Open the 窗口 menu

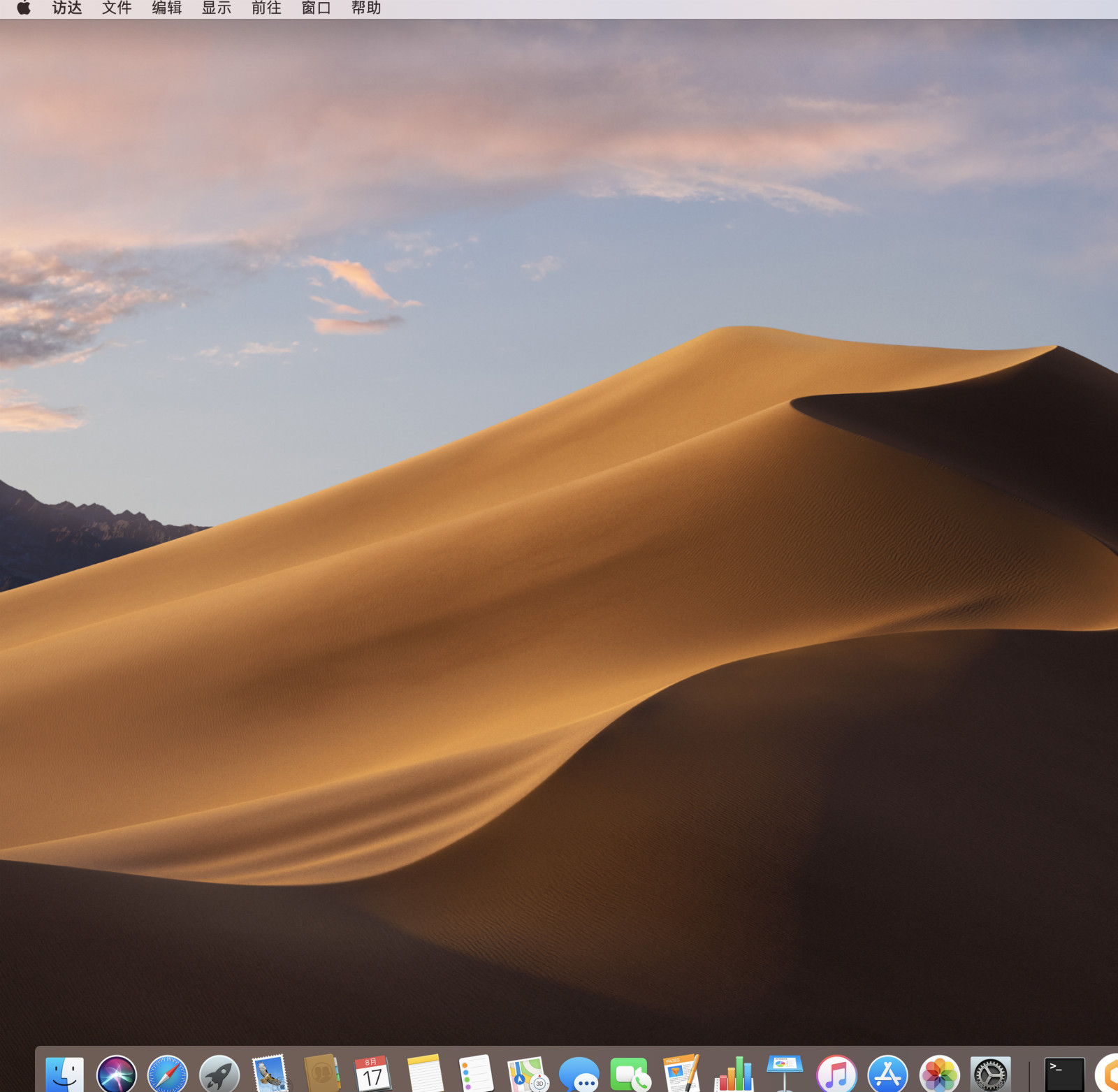click(316, 8)
